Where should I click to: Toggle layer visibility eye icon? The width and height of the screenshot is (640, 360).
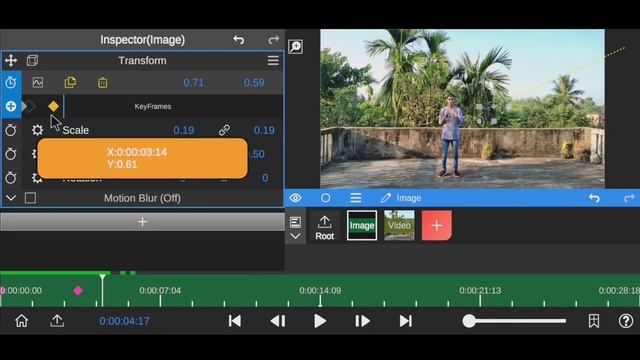tap(296, 198)
